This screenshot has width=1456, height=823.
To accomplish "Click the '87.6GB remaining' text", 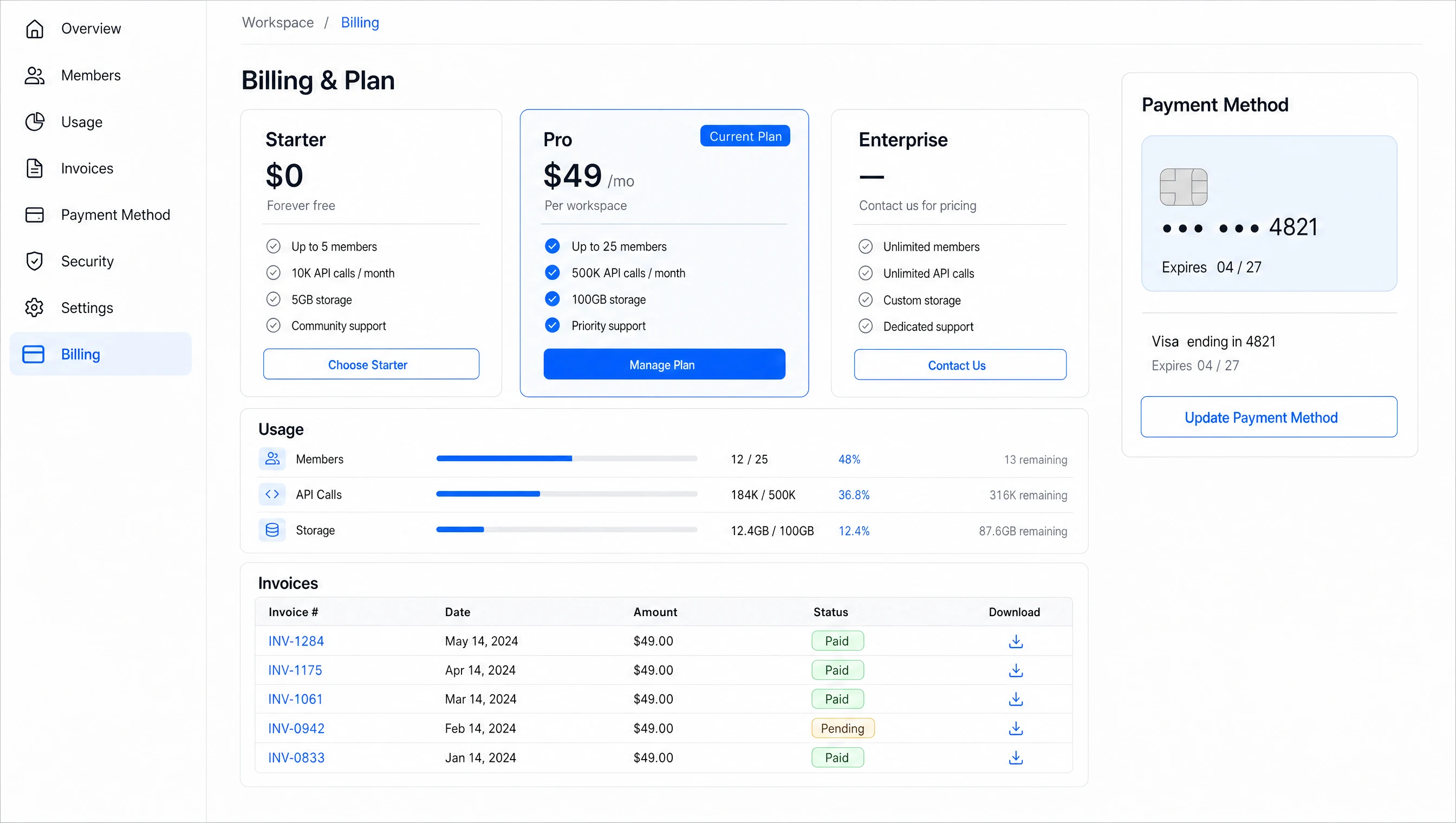I will pos(1023,531).
